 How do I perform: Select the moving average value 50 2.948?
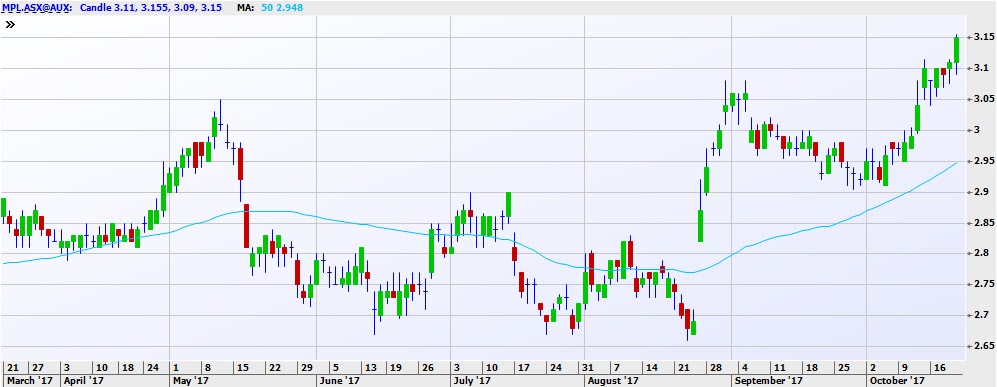[282, 8]
